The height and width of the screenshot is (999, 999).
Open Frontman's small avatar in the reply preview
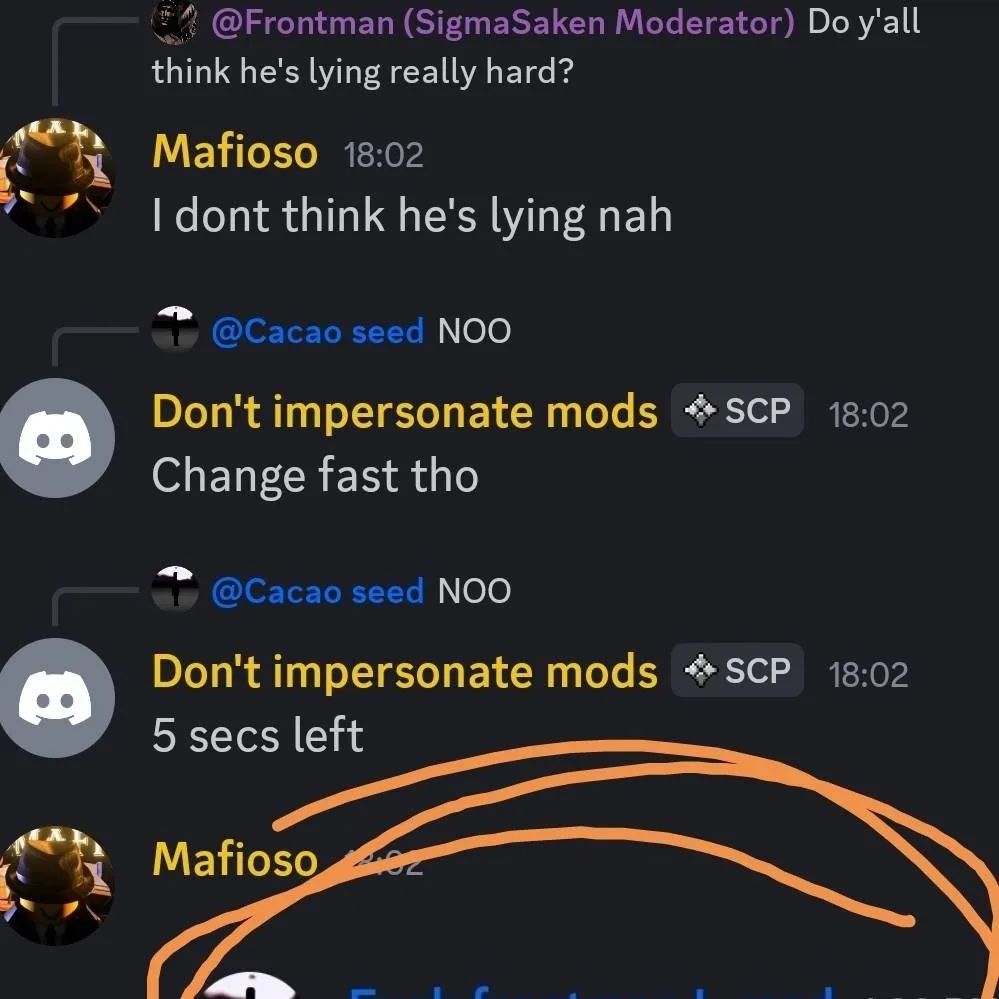tap(174, 22)
